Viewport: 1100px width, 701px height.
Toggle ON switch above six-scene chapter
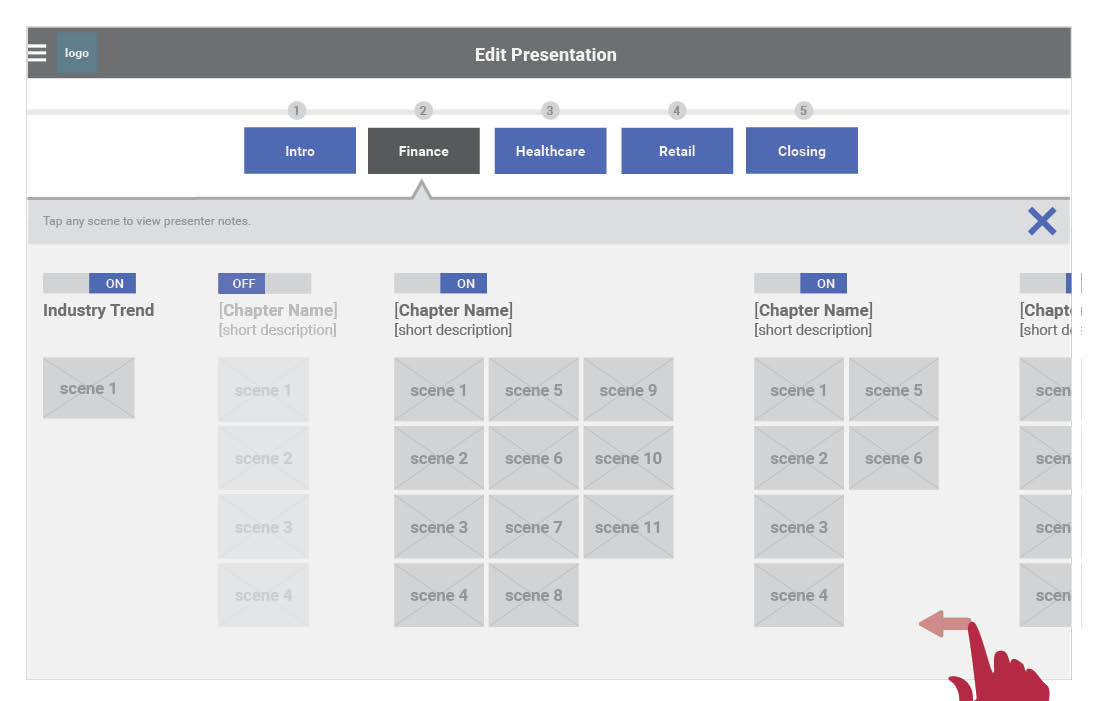[800, 283]
